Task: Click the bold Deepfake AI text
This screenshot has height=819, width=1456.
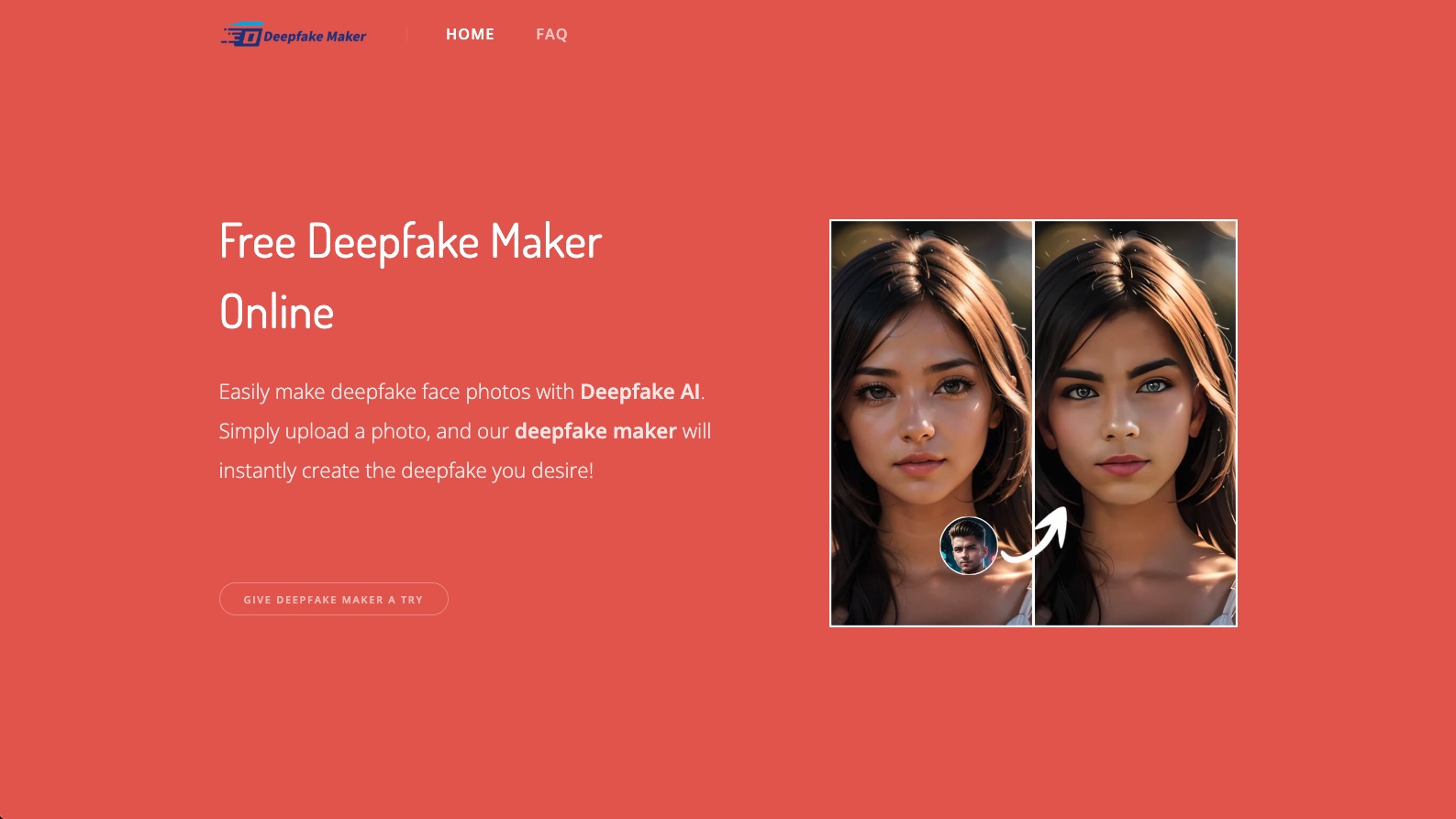Action: pos(639,392)
